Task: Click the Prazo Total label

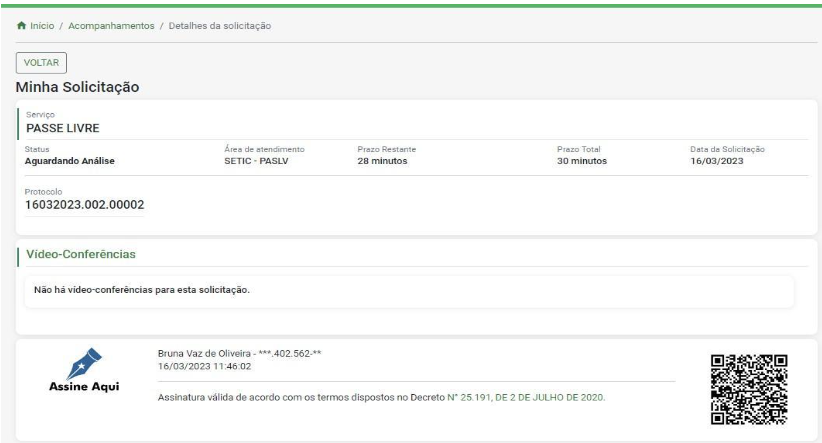Action: coord(579,149)
